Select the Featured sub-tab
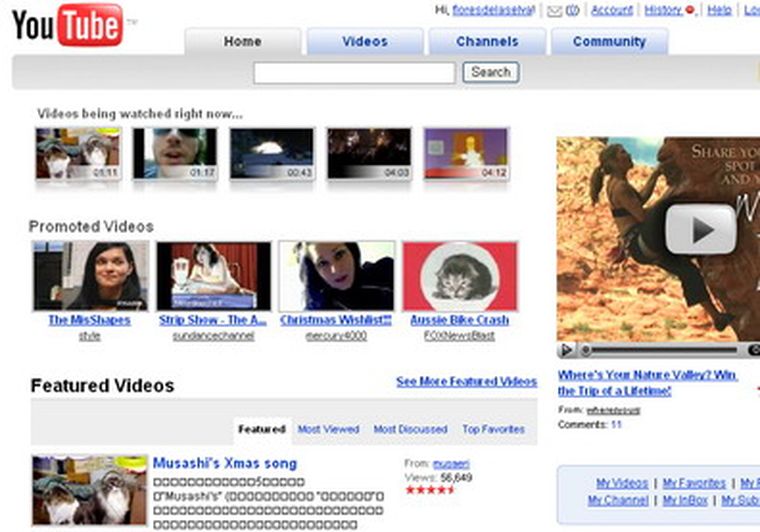Image resolution: width=760 pixels, height=532 pixels. coord(262,429)
